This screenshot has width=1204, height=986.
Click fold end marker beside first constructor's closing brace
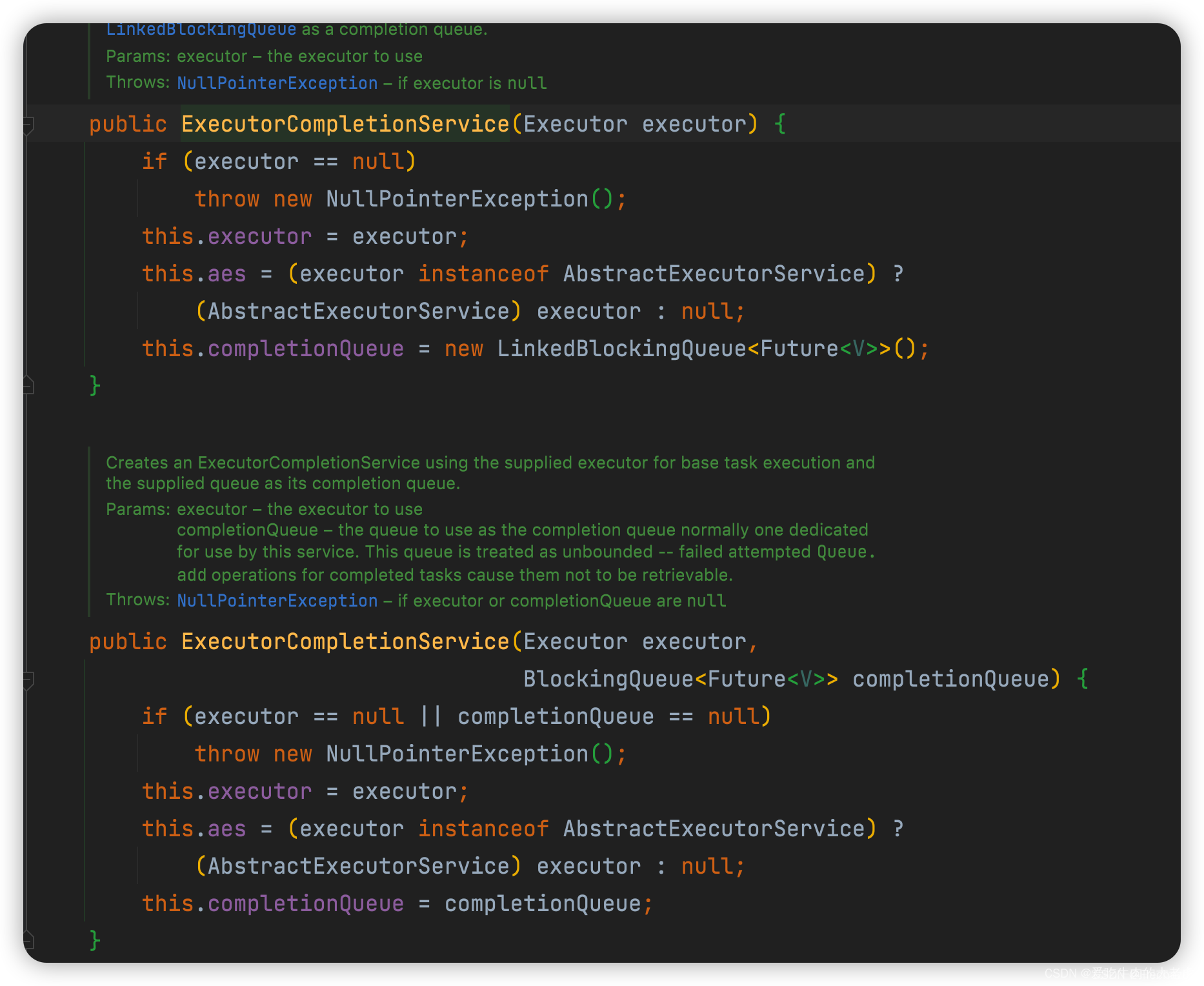28,385
